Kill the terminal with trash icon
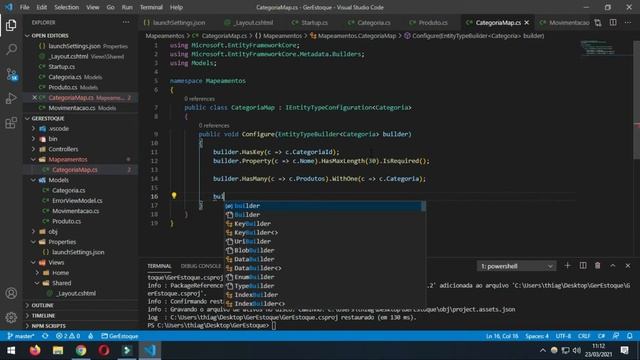The image size is (640, 360). pyautogui.click(x=598, y=266)
